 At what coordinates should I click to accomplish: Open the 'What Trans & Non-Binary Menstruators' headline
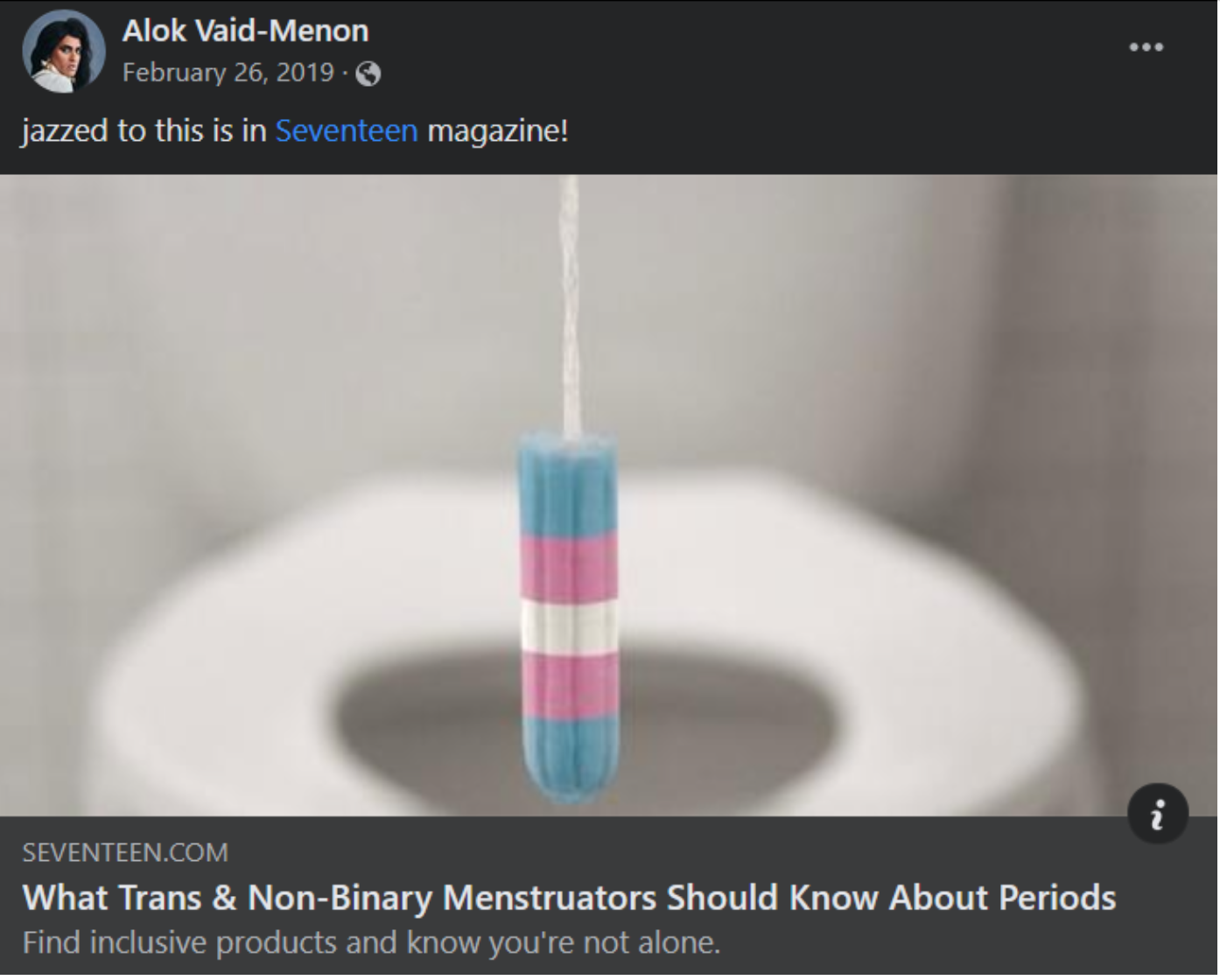point(569,898)
